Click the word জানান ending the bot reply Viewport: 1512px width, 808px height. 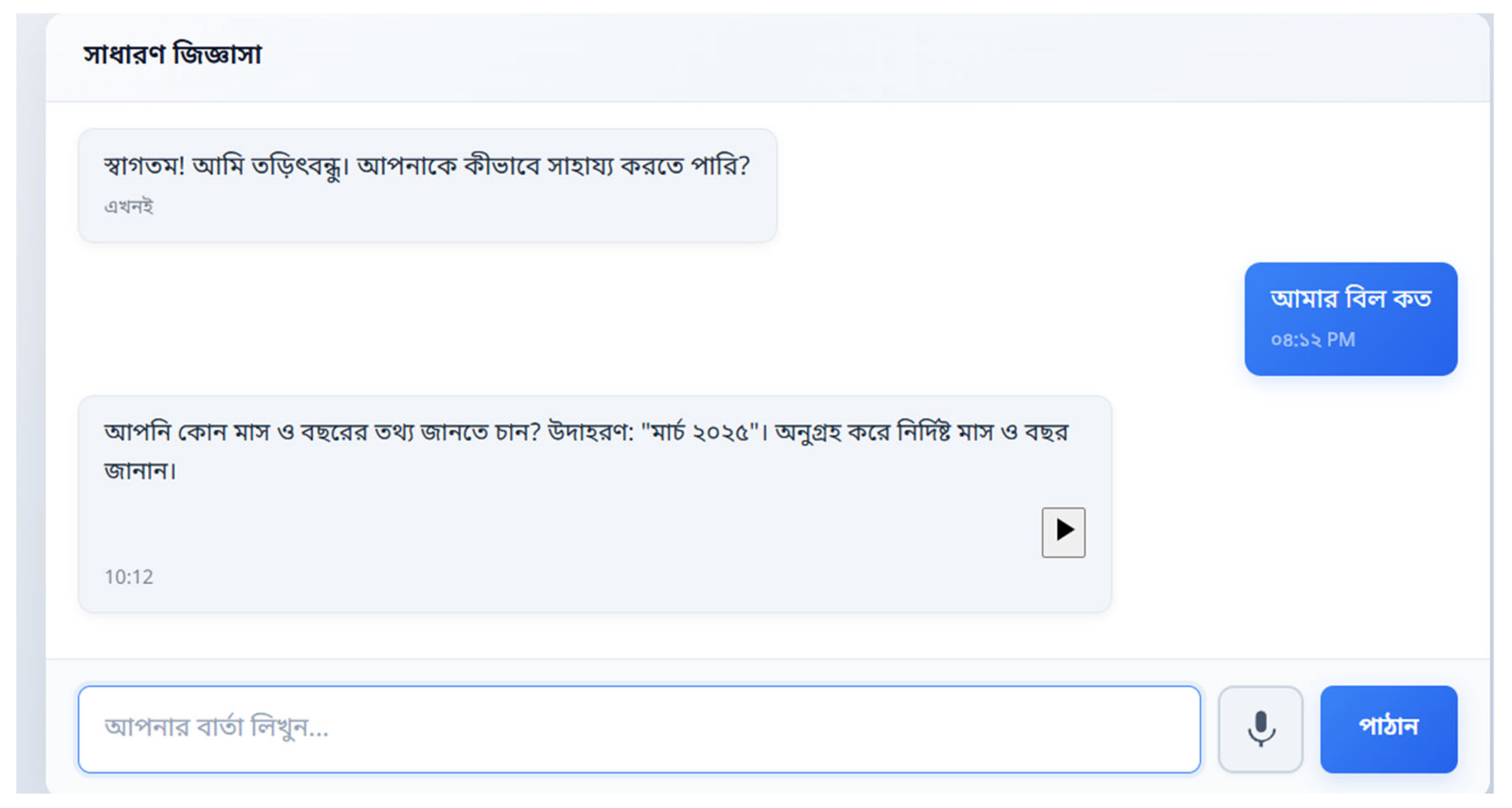coord(140,471)
